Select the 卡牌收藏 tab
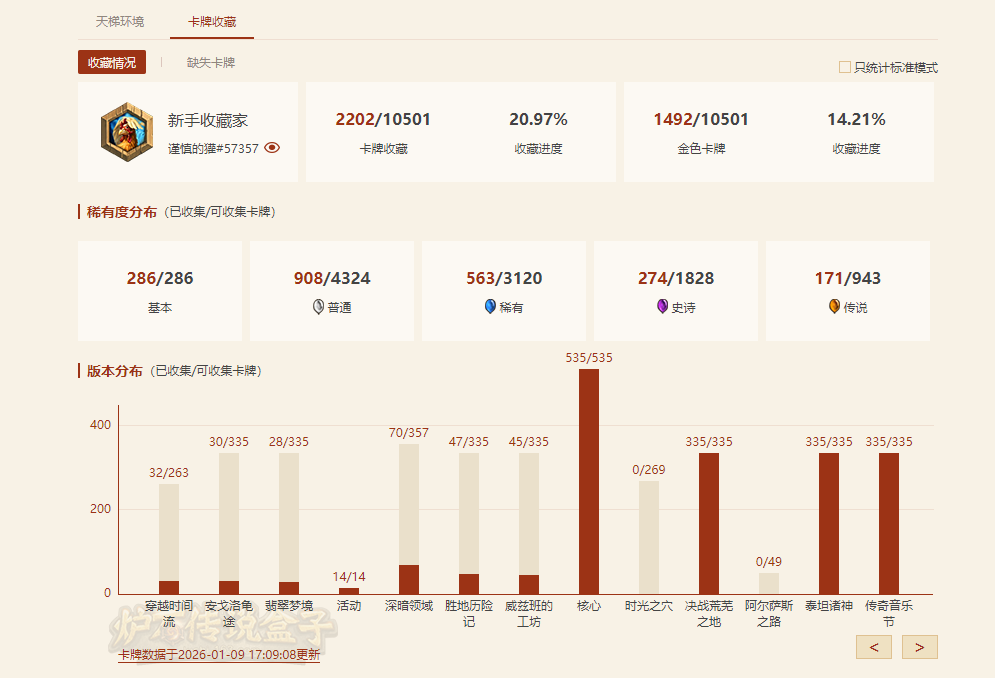Screen dimensions: 995x678 coord(212,21)
